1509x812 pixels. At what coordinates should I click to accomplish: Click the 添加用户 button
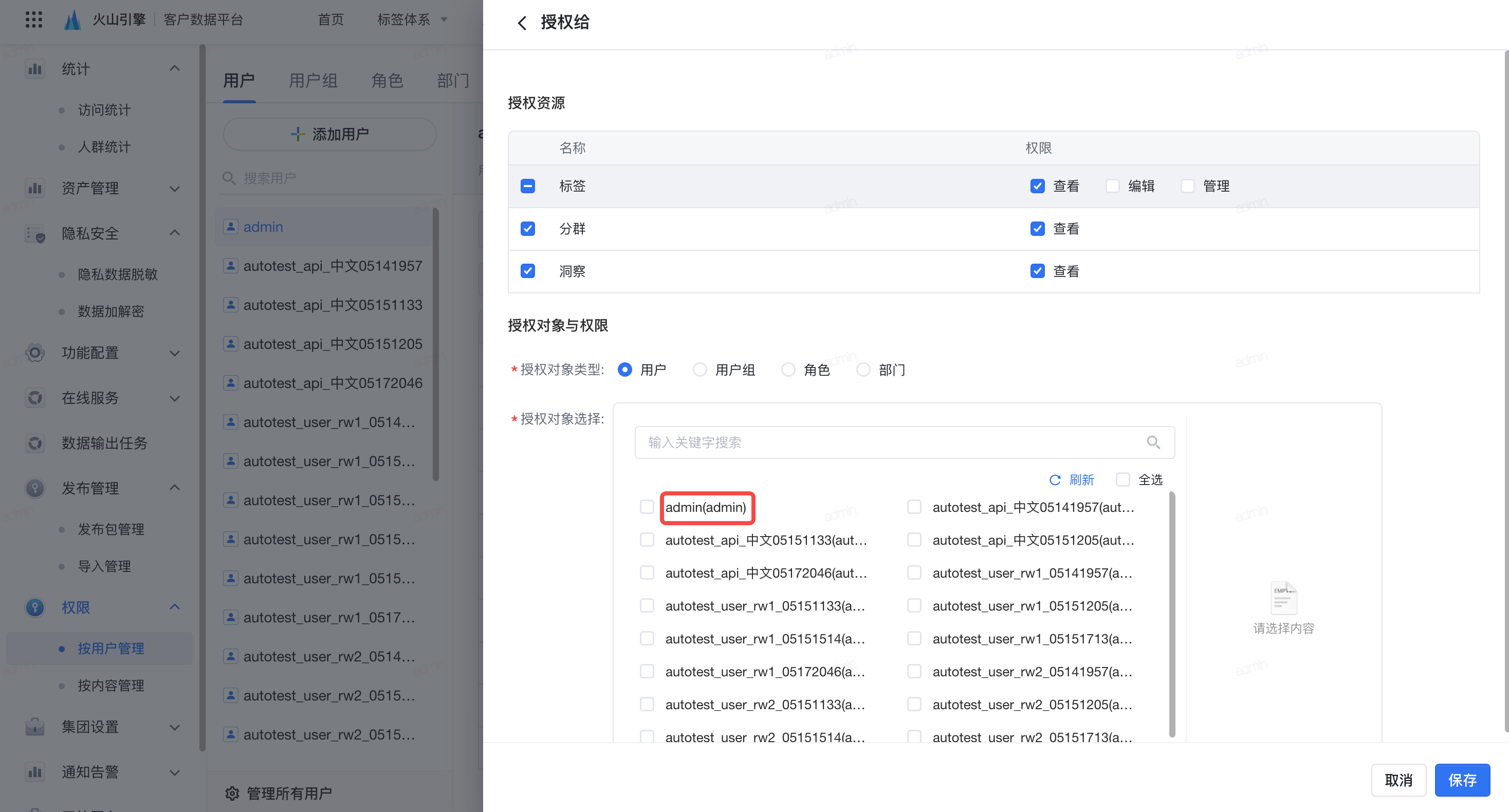[330, 134]
